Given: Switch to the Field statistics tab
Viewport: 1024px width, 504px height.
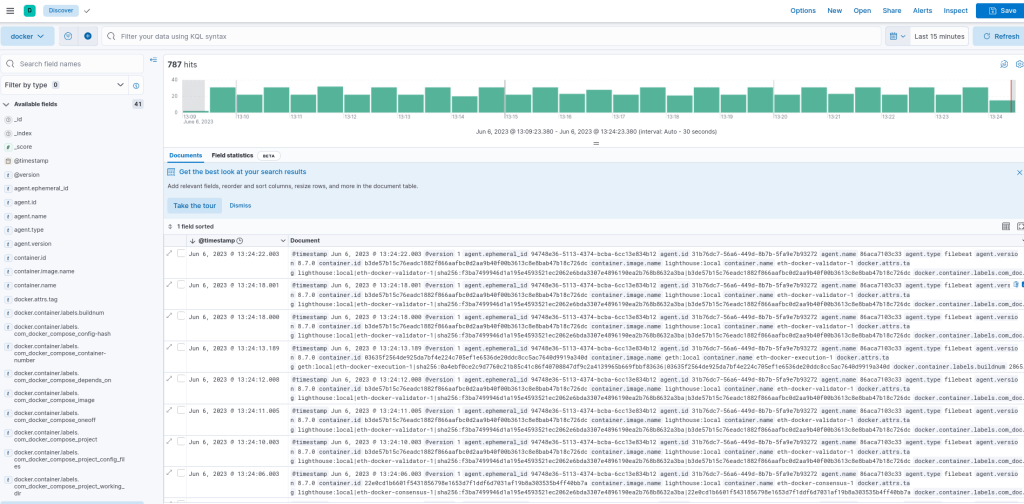Looking at the screenshot, I should 232,156.
